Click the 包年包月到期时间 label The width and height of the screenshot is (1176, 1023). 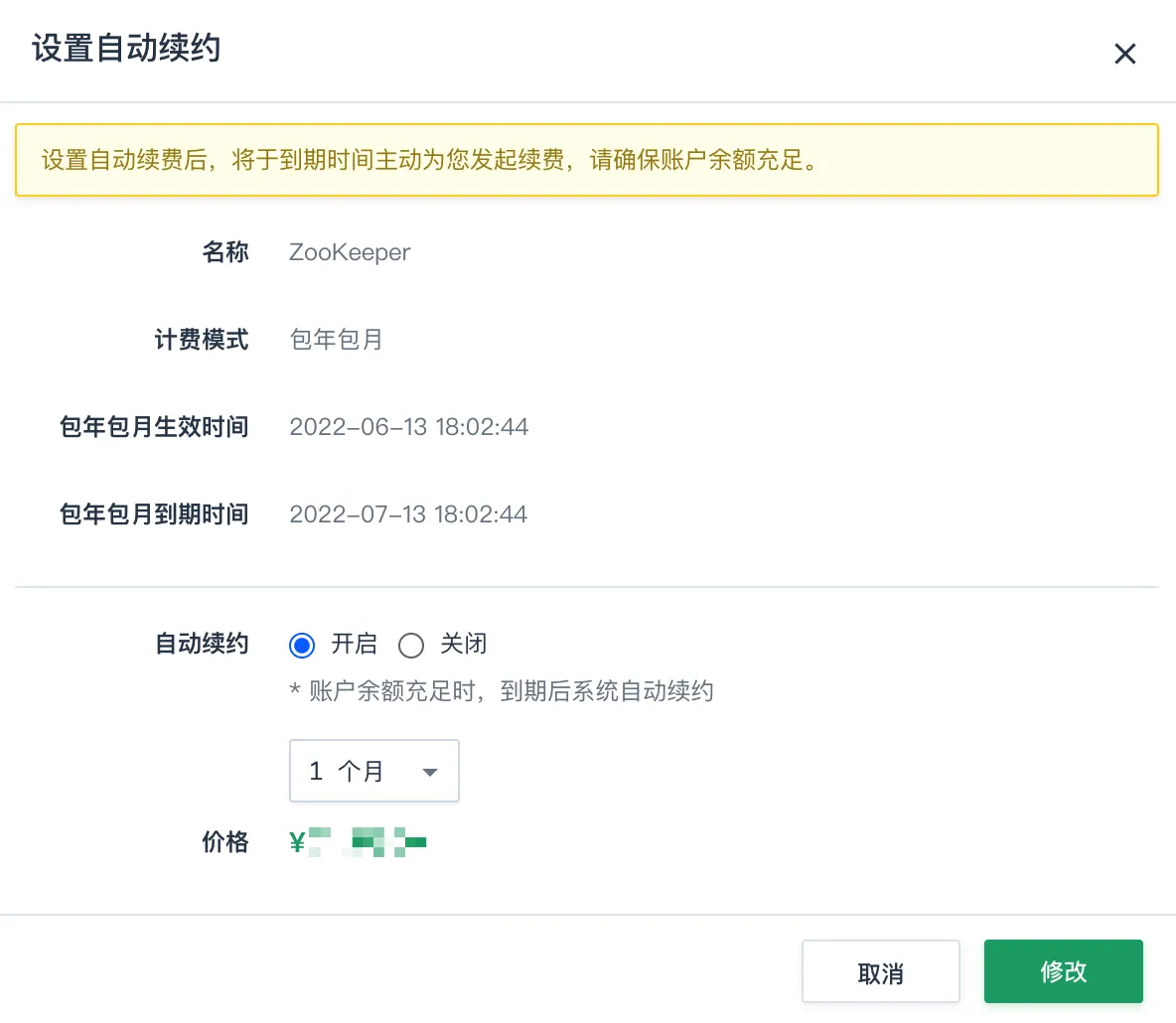[x=154, y=513]
